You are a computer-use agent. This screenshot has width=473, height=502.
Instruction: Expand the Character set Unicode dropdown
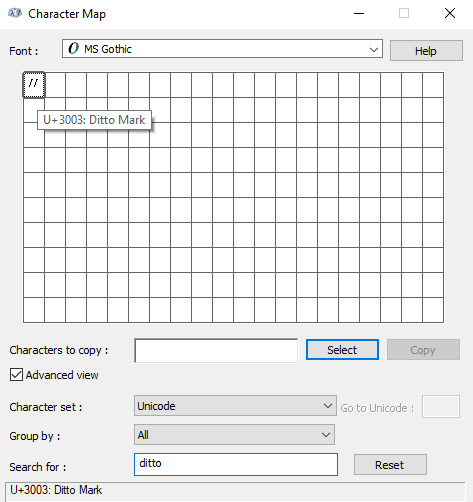[235, 406]
